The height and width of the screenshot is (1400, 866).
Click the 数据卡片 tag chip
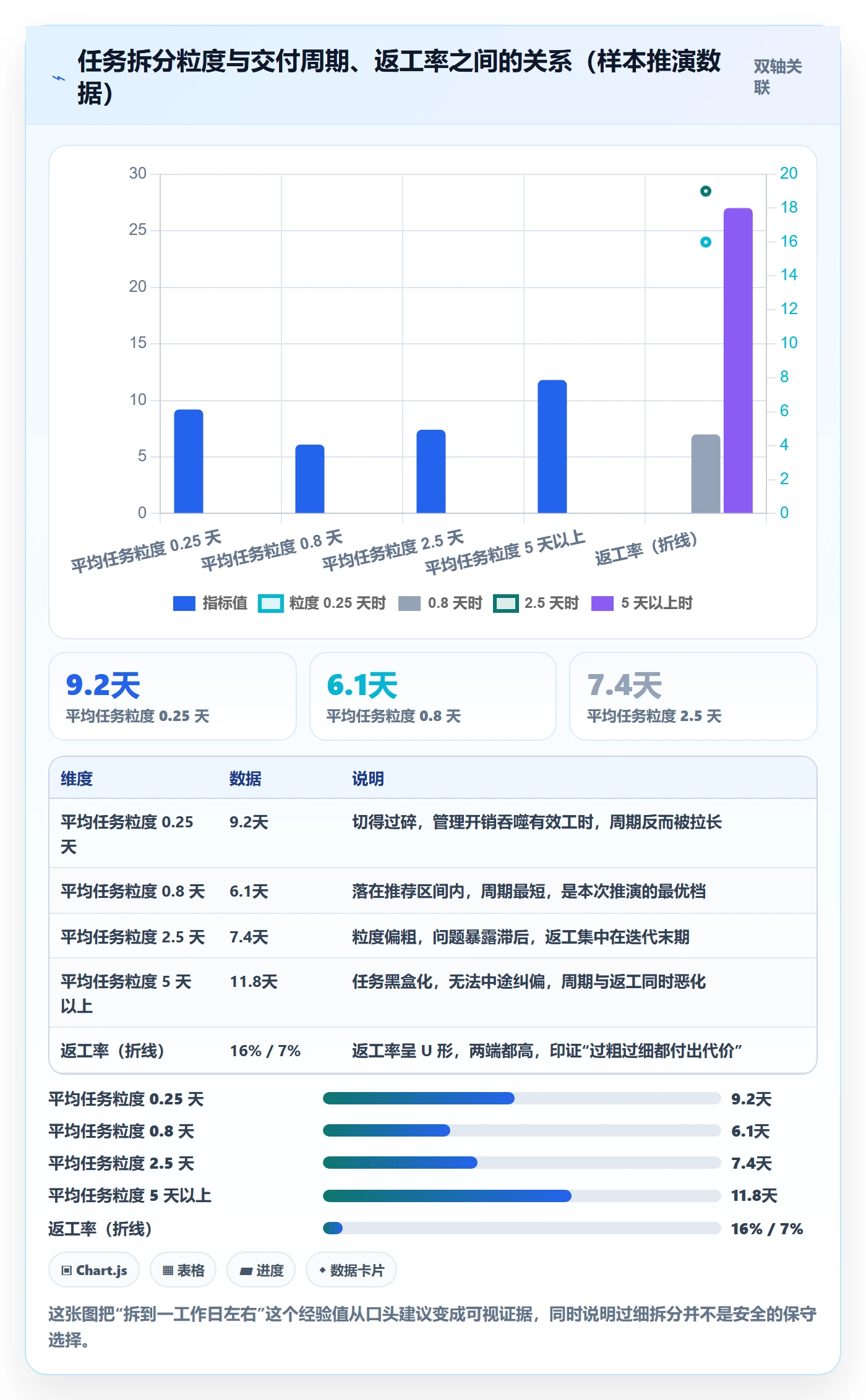pyautogui.click(x=351, y=1270)
